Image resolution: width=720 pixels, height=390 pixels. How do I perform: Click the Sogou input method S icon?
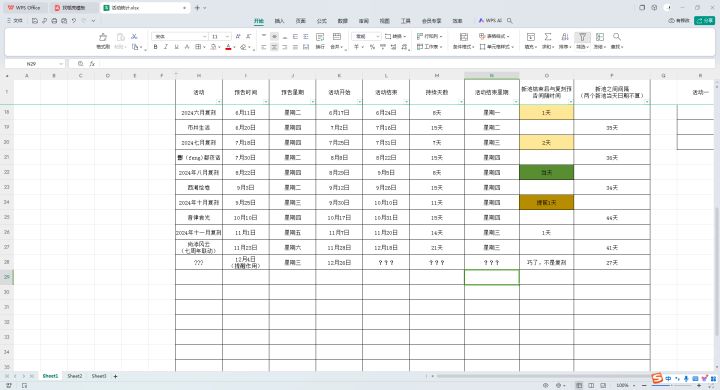658,378
